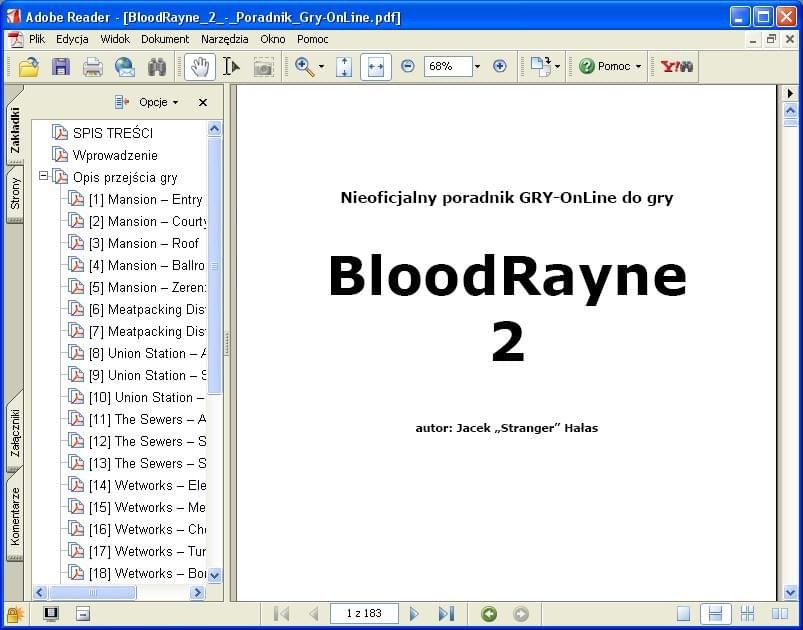This screenshot has width=803, height=630.
Task: Select the Zoom In magnifier tool
Action: pyautogui.click(x=305, y=67)
